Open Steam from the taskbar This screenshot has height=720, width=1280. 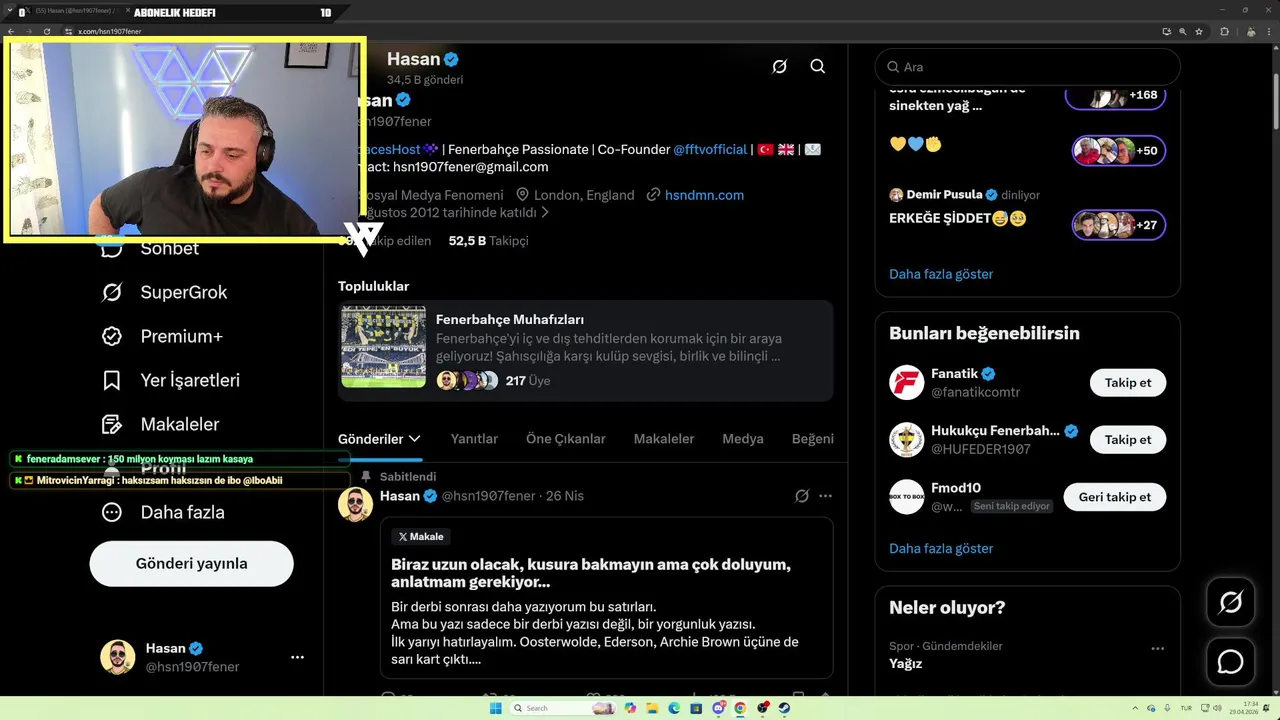784,708
